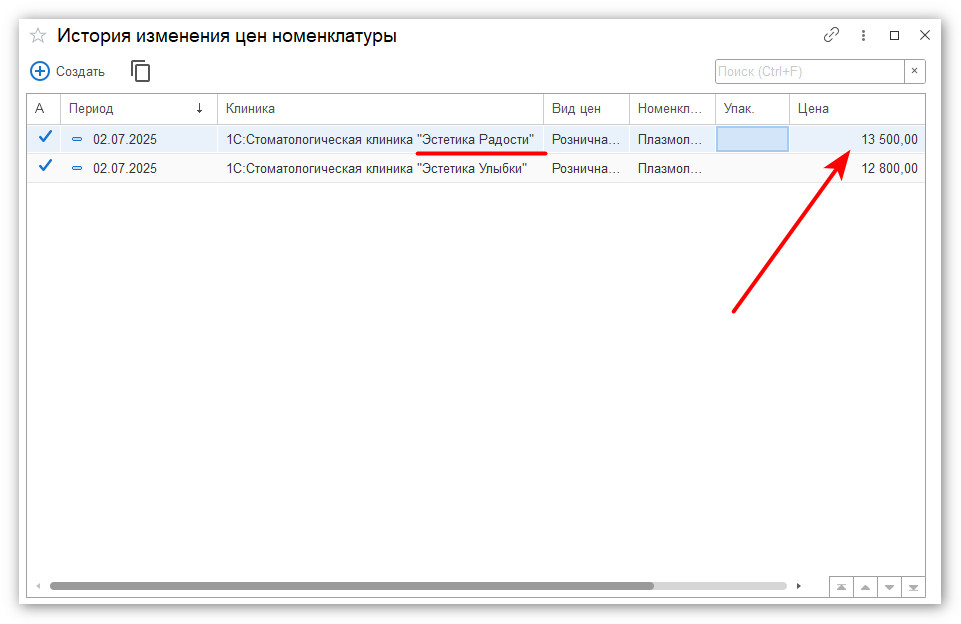Screen dimensions: 961x624
Task: Clear search field with X button
Action: pos(914,71)
